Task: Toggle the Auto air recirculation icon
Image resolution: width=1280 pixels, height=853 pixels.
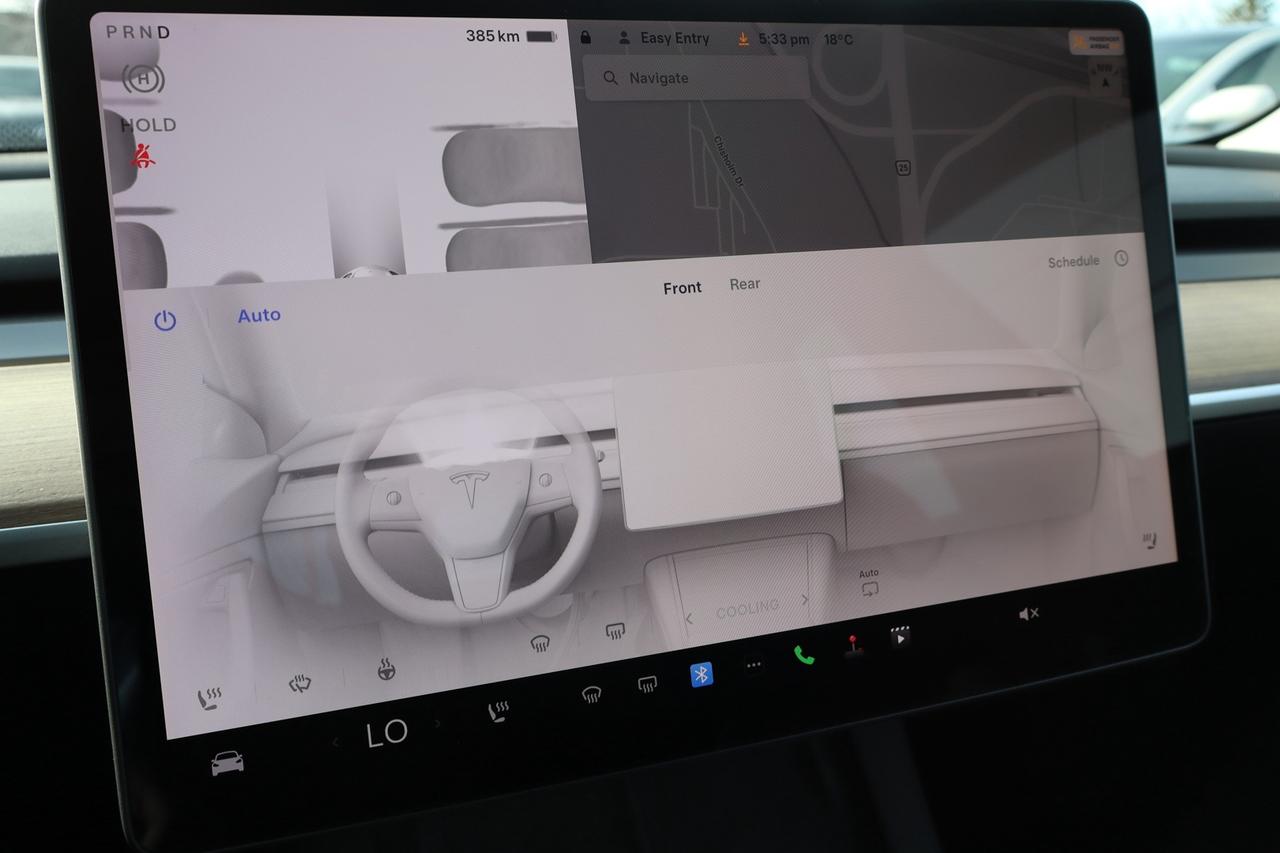Action: [869, 584]
